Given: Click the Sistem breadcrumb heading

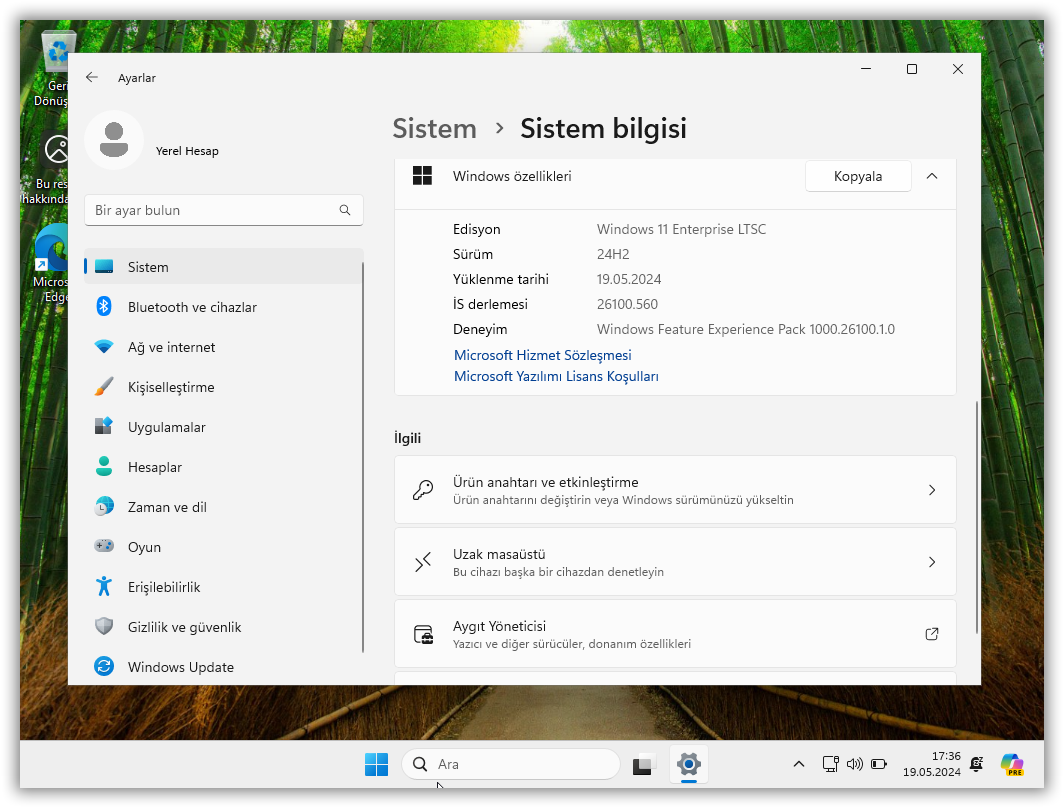Looking at the screenshot, I should pos(434,128).
